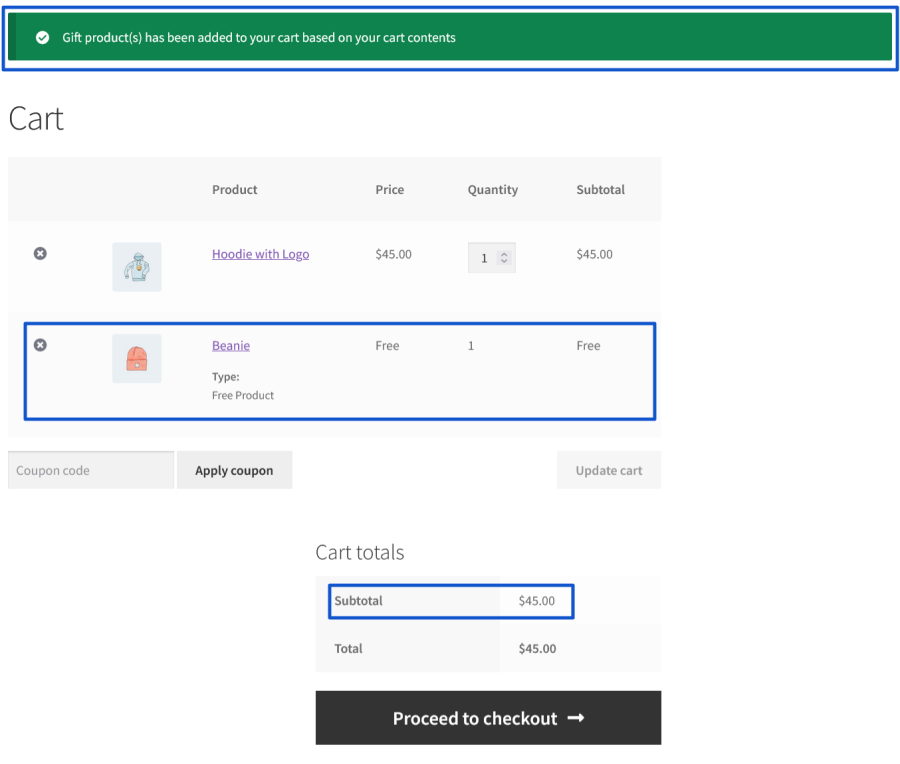Image resolution: width=900 pixels, height=764 pixels.
Task: Click the success checkmark icon in banner
Action: coord(42,38)
